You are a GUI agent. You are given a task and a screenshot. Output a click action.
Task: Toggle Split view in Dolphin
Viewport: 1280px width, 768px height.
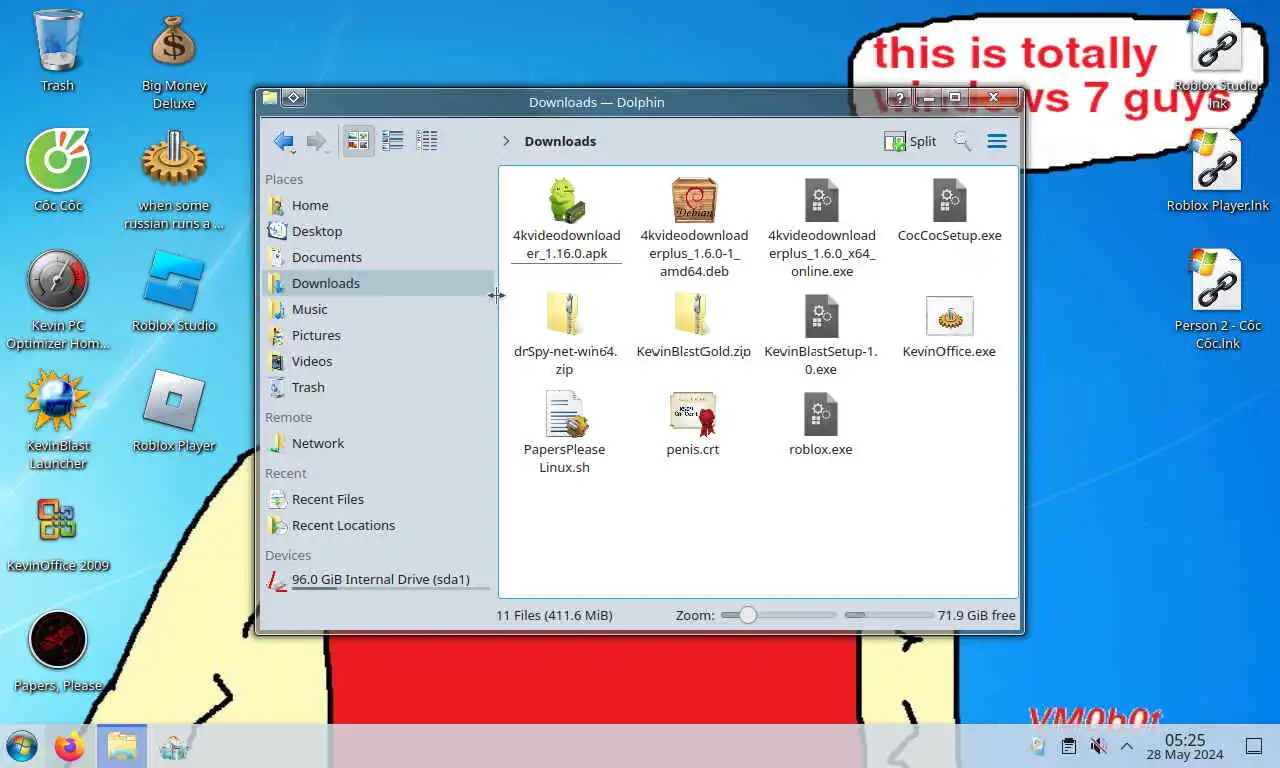point(910,141)
